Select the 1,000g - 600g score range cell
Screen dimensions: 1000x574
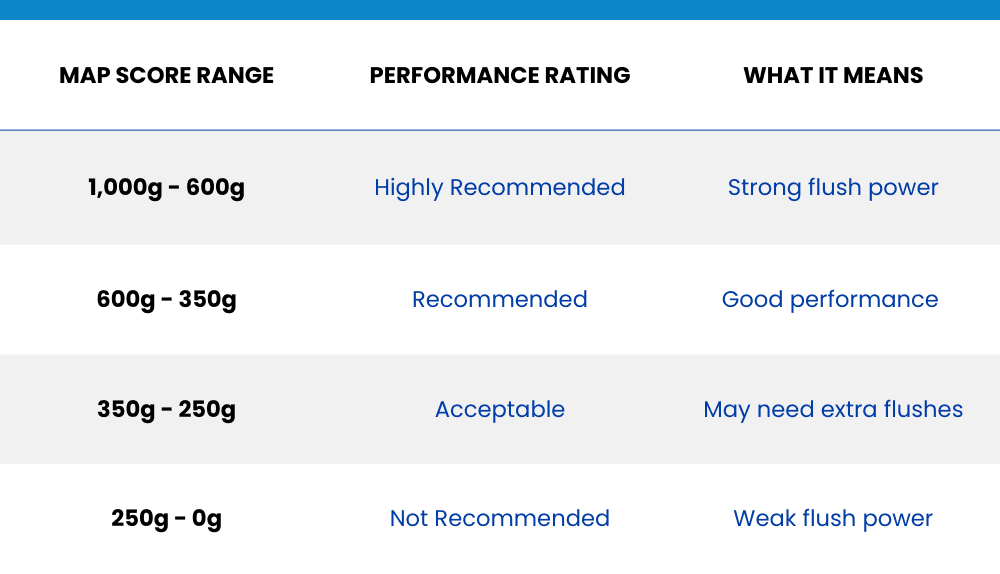point(166,188)
